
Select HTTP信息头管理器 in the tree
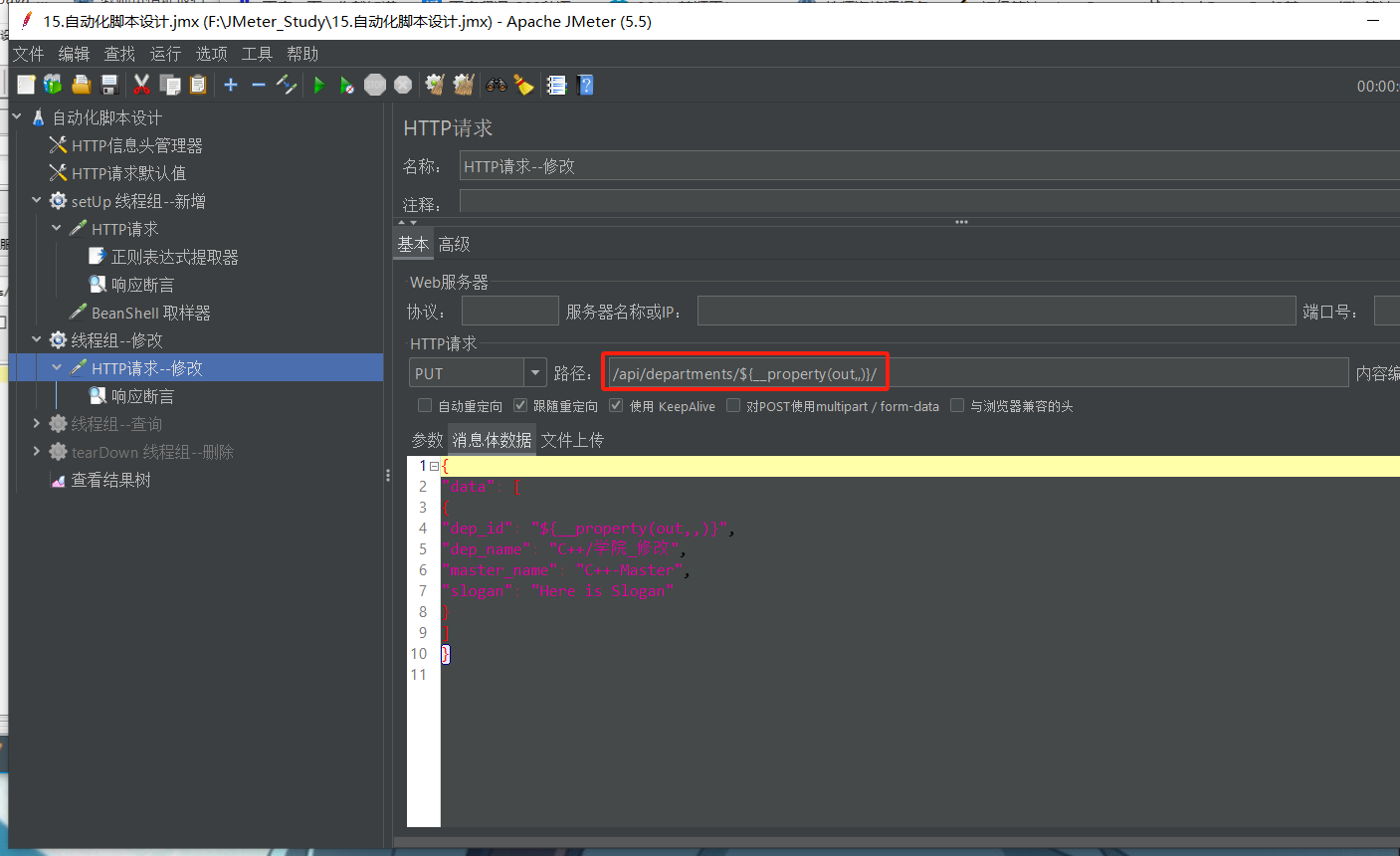[x=136, y=145]
